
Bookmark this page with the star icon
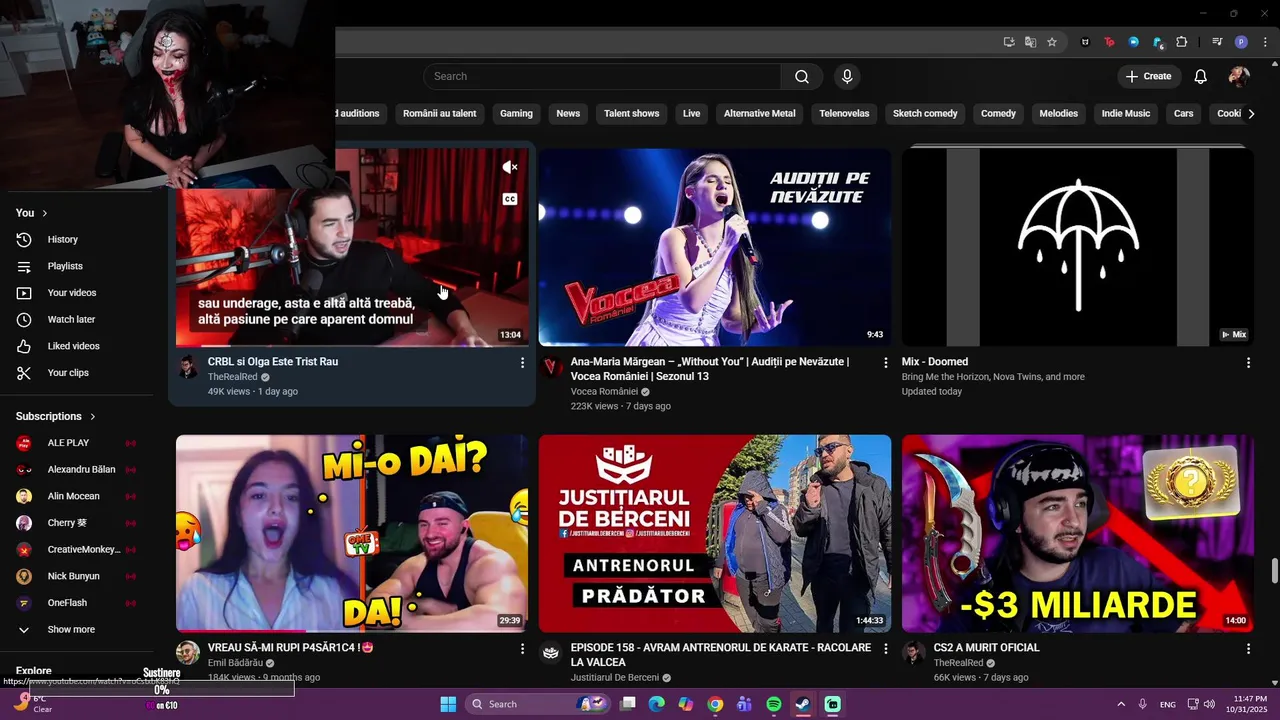tap(1052, 42)
